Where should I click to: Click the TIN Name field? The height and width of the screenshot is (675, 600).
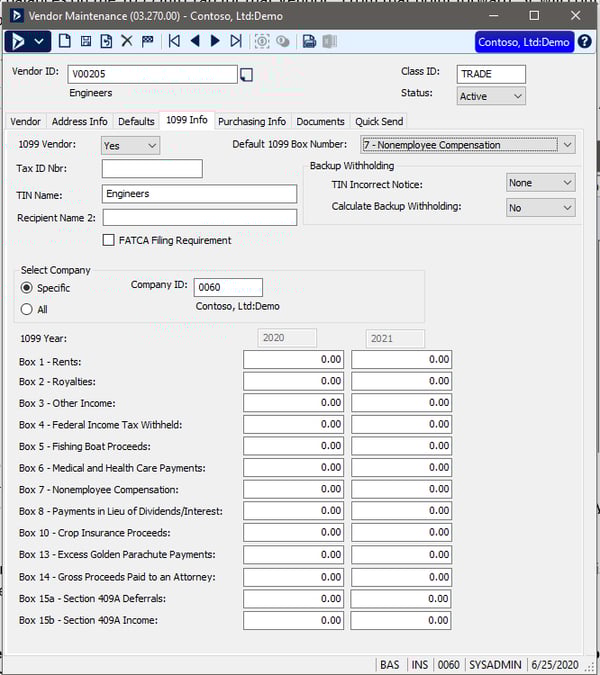199,194
